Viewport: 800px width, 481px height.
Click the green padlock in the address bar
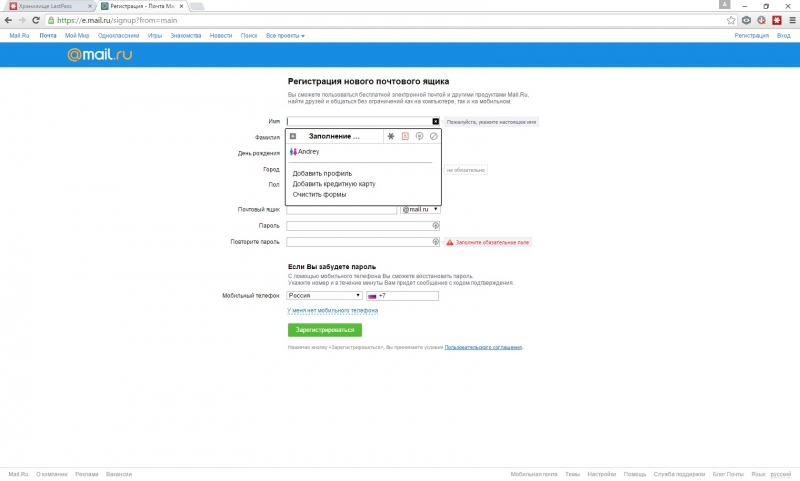click(x=51, y=20)
